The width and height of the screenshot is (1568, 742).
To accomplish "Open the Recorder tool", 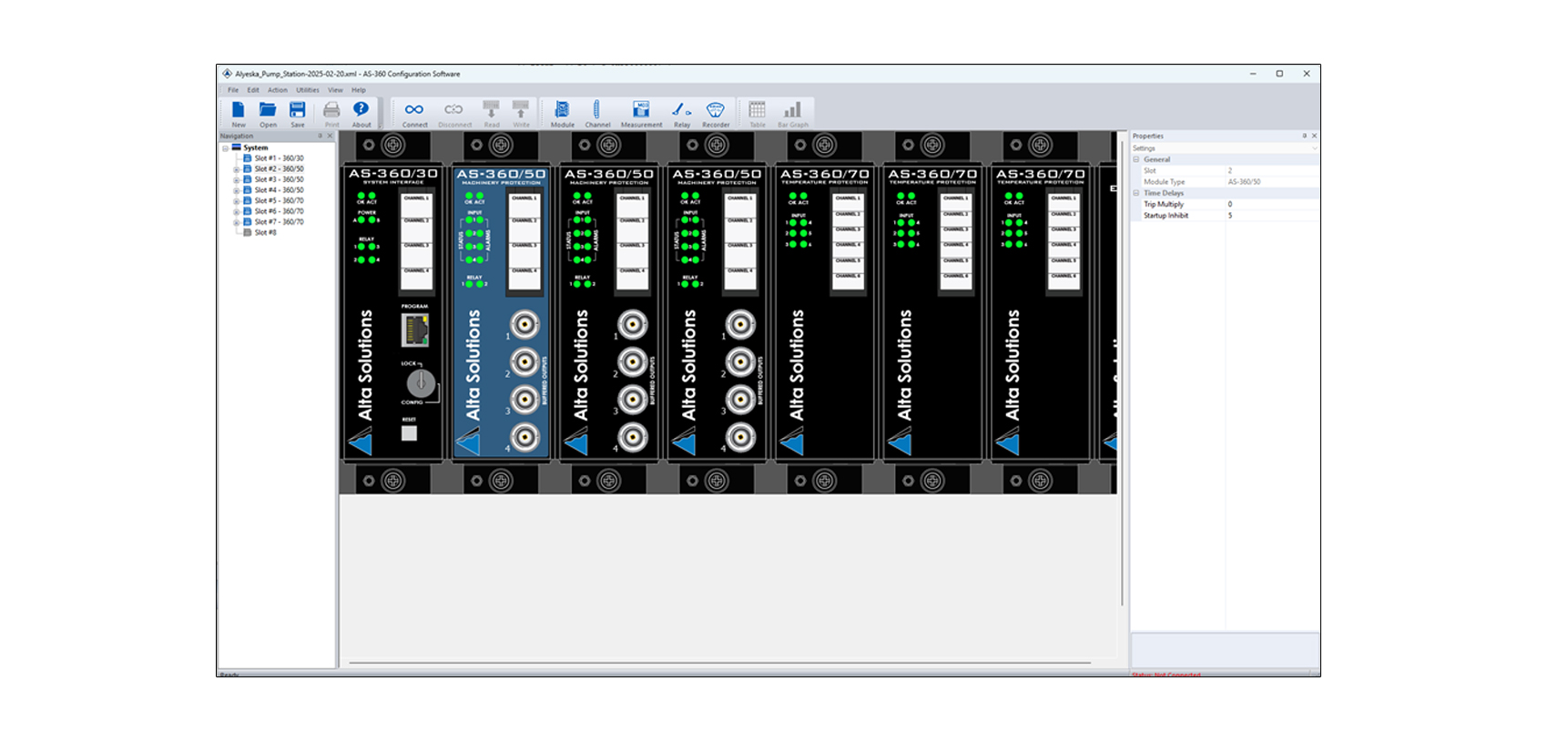I will pyautogui.click(x=715, y=113).
